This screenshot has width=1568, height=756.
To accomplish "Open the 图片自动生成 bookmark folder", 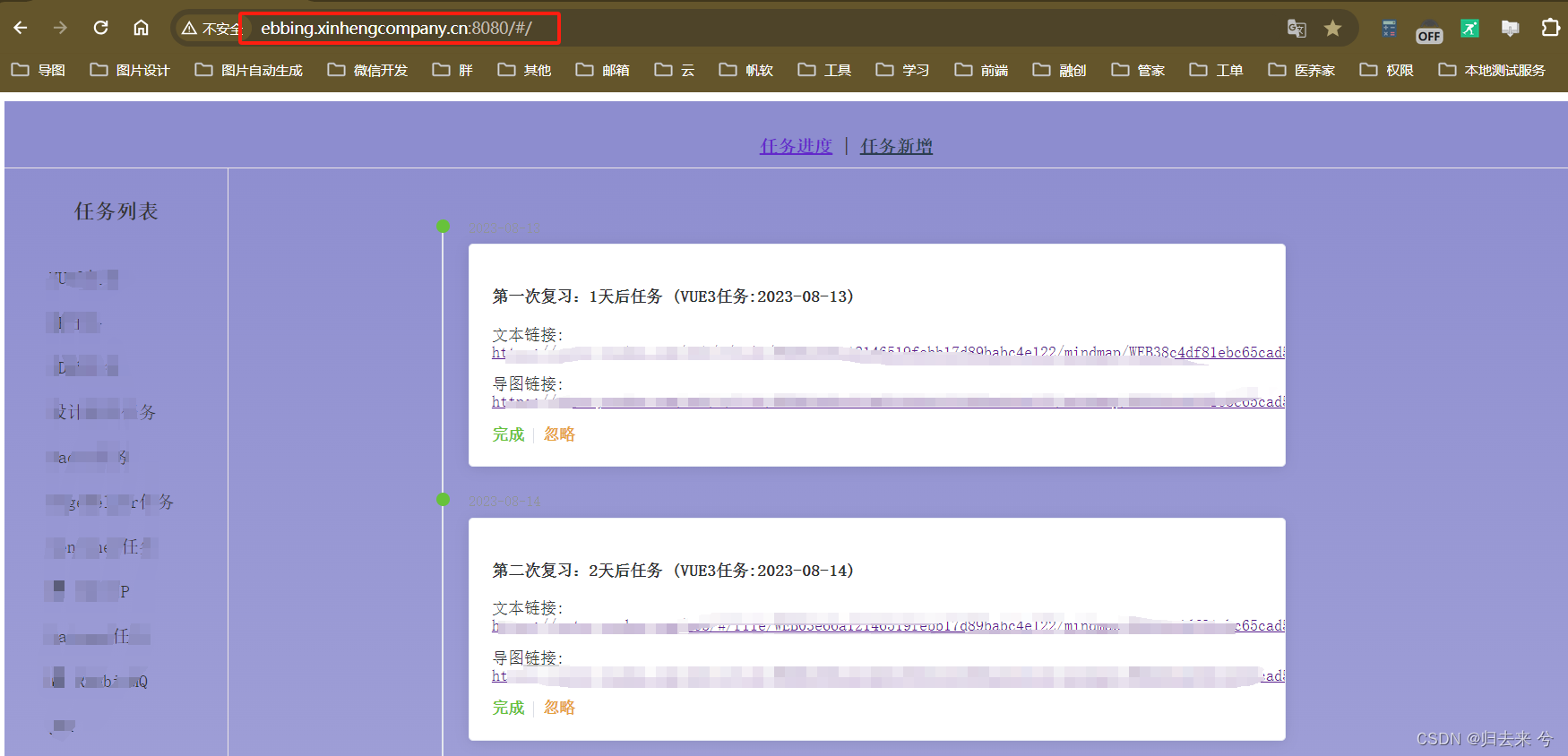I will [x=249, y=70].
